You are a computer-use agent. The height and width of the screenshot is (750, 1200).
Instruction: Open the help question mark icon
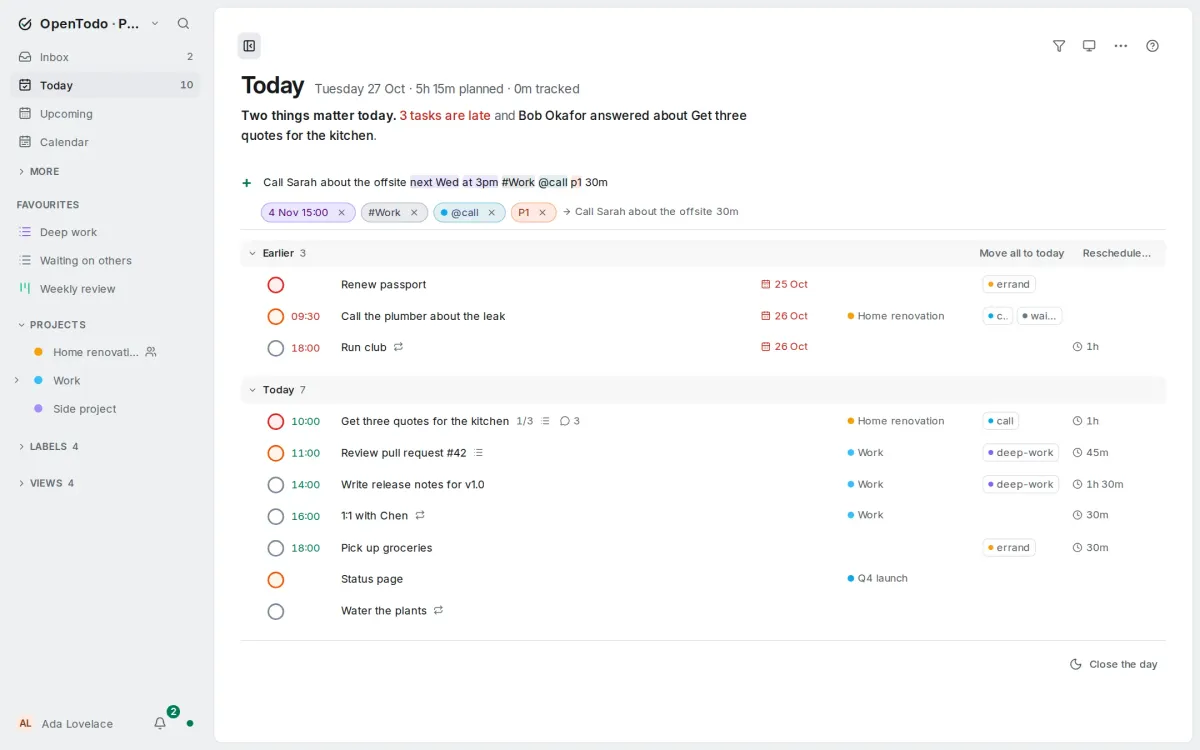[1152, 46]
